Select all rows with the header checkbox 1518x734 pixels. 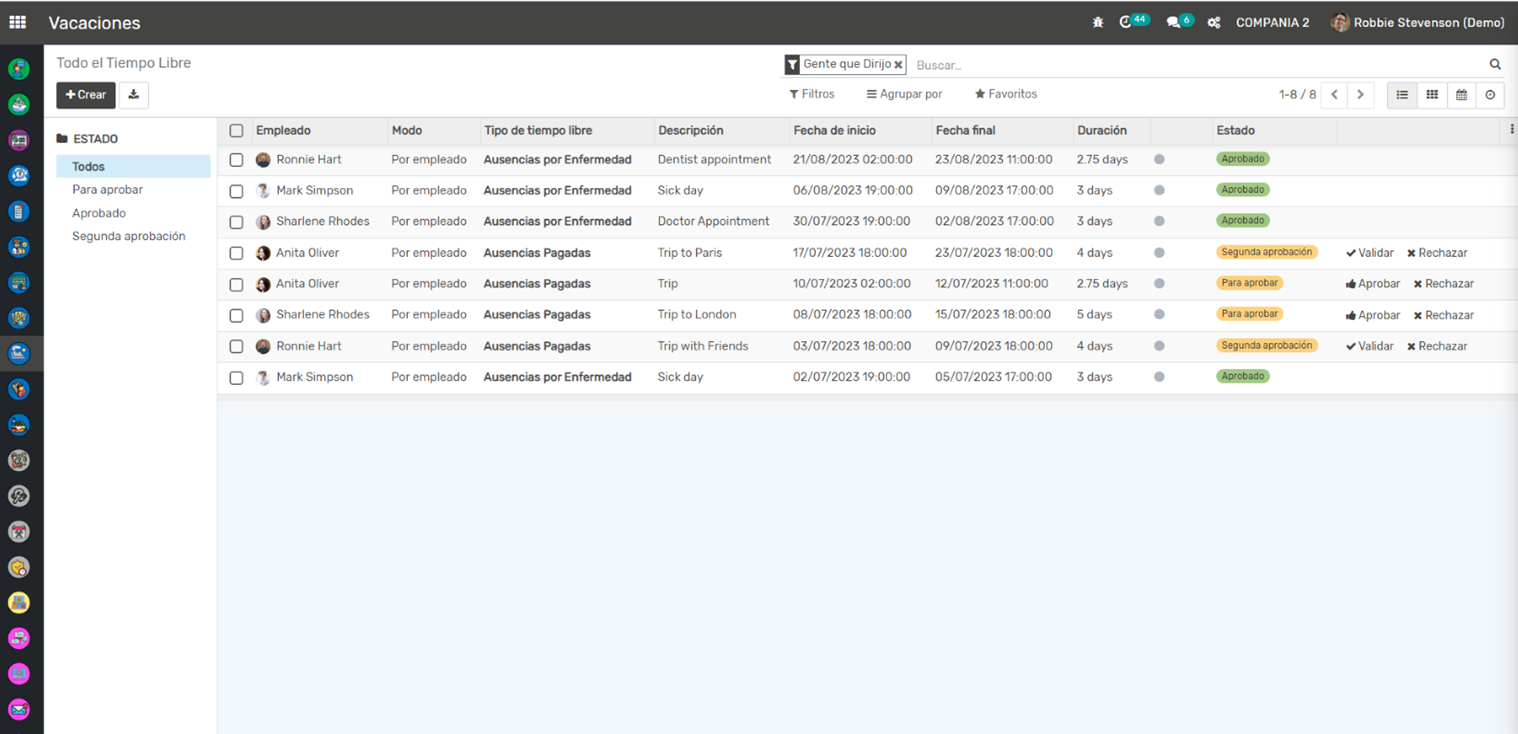pyautogui.click(x=236, y=131)
